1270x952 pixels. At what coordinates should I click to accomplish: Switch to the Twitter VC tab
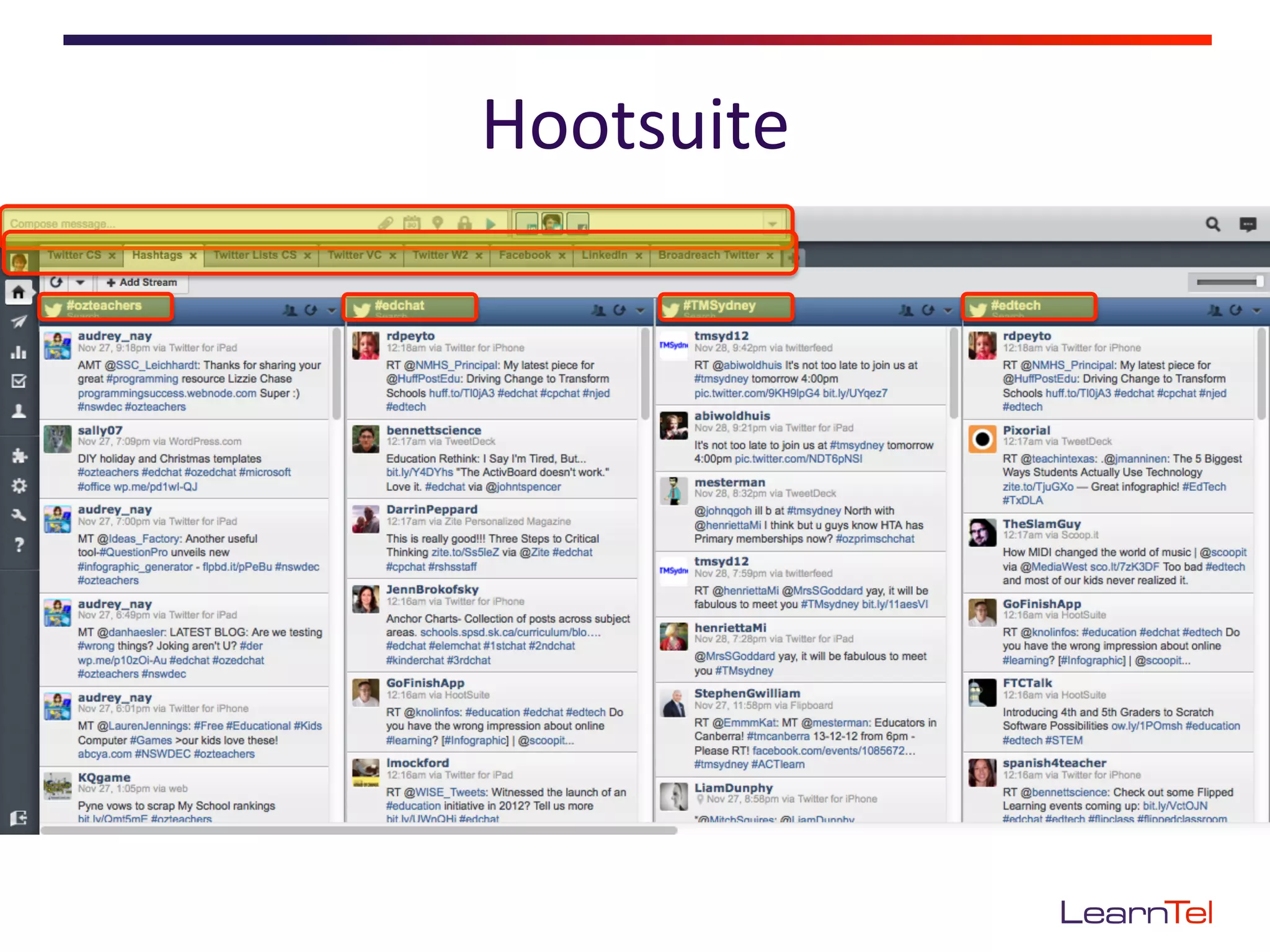pyautogui.click(x=354, y=255)
